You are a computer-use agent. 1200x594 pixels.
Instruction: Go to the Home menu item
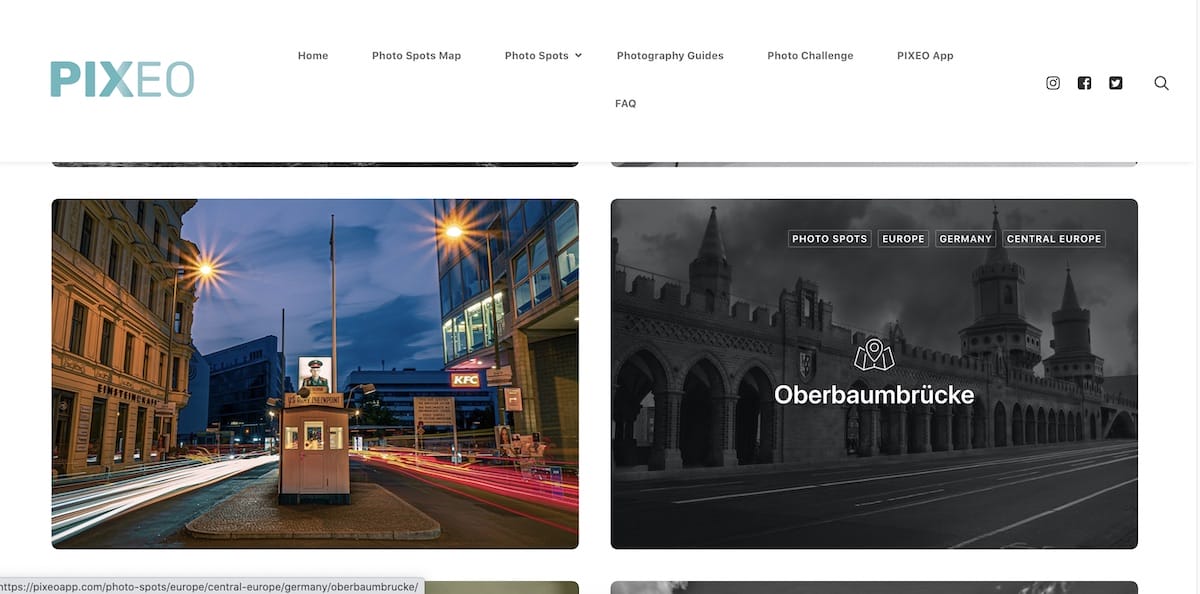pyautogui.click(x=313, y=56)
